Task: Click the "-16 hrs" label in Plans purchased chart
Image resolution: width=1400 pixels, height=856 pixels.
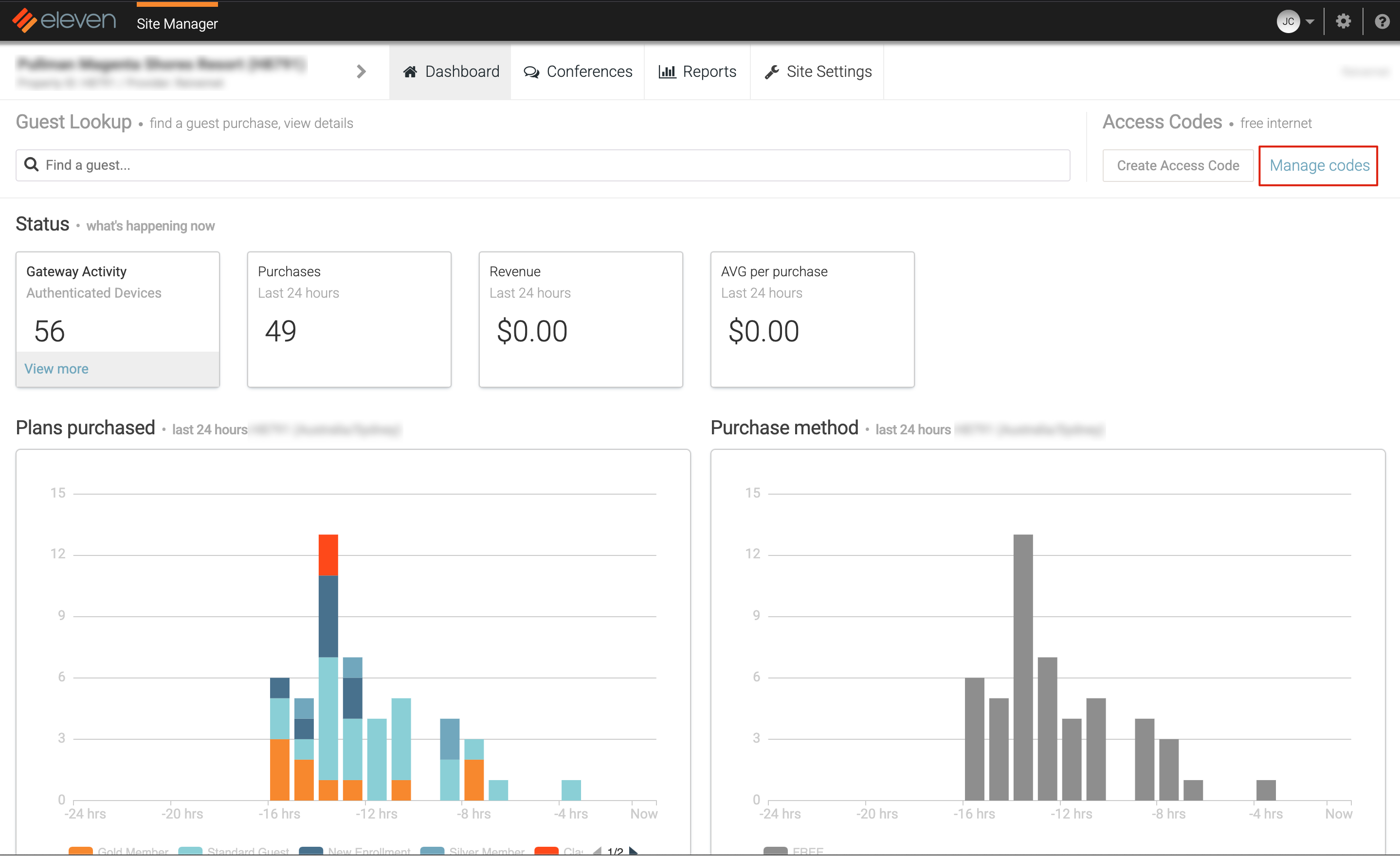Action: (279, 814)
